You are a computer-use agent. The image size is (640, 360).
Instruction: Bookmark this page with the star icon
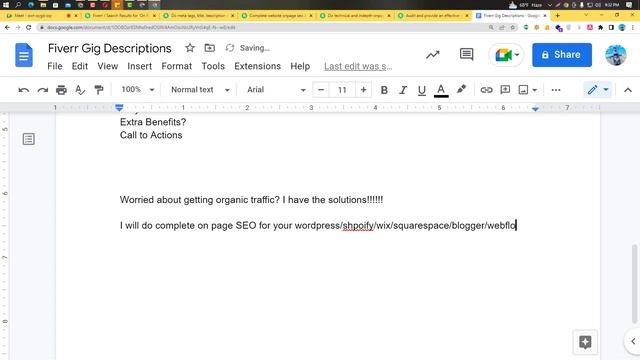[x=513, y=27]
